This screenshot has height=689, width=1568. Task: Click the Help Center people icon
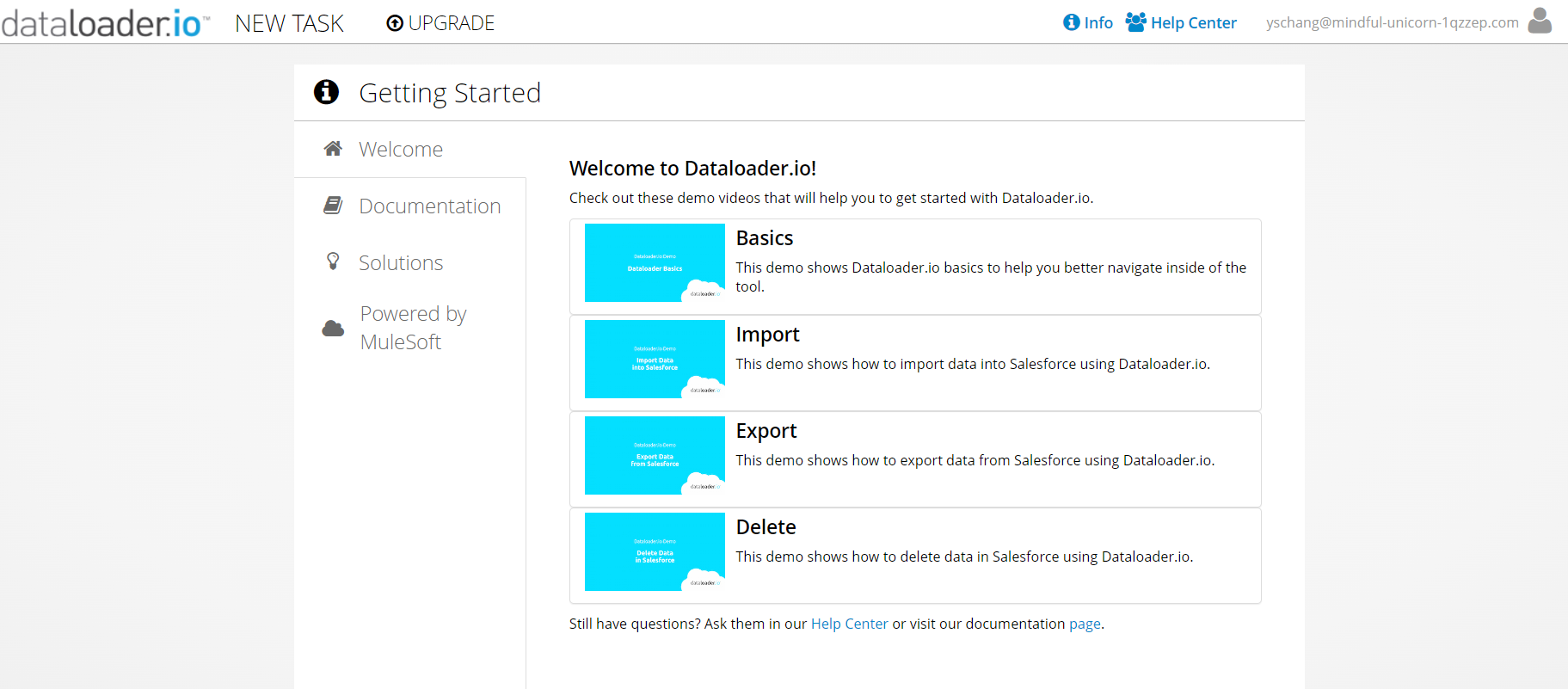coord(1135,22)
